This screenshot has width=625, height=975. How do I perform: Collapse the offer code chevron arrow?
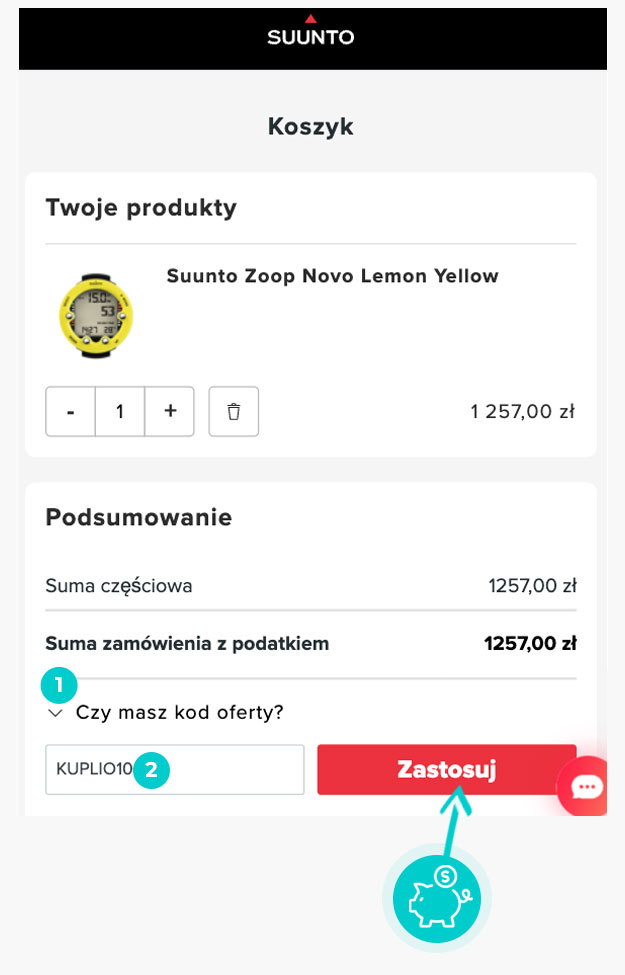(x=54, y=713)
